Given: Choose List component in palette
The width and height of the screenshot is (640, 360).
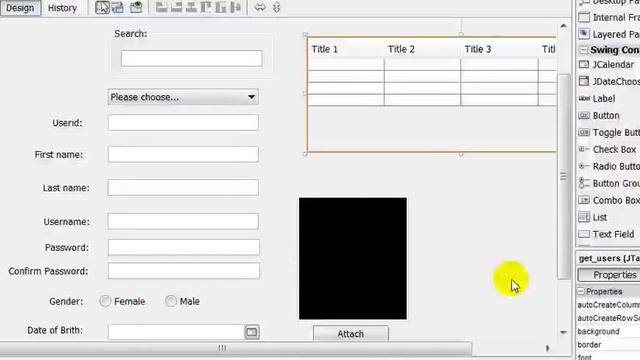Looking at the screenshot, I should 593,217.
